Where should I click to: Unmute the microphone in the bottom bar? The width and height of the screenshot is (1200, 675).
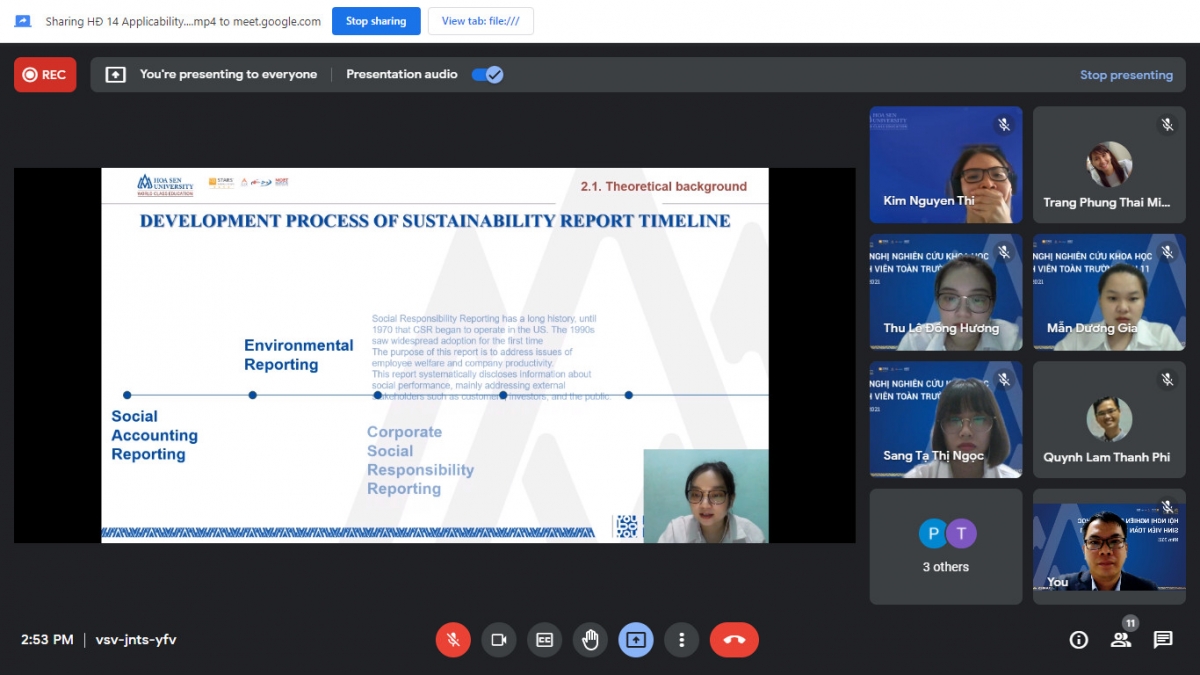pyautogui.click(x=453, y=640)
